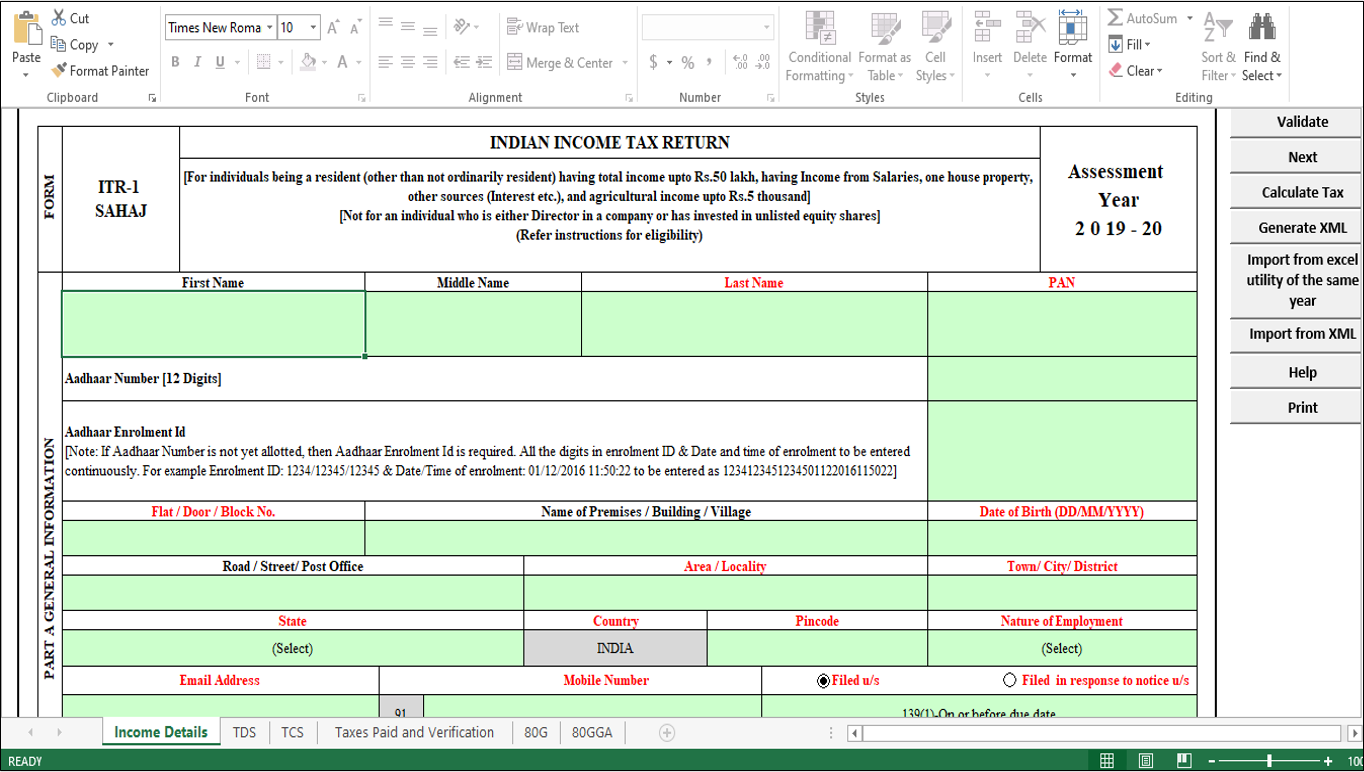Click the align text right icon

pyautogui.click(x=430, y=62)
